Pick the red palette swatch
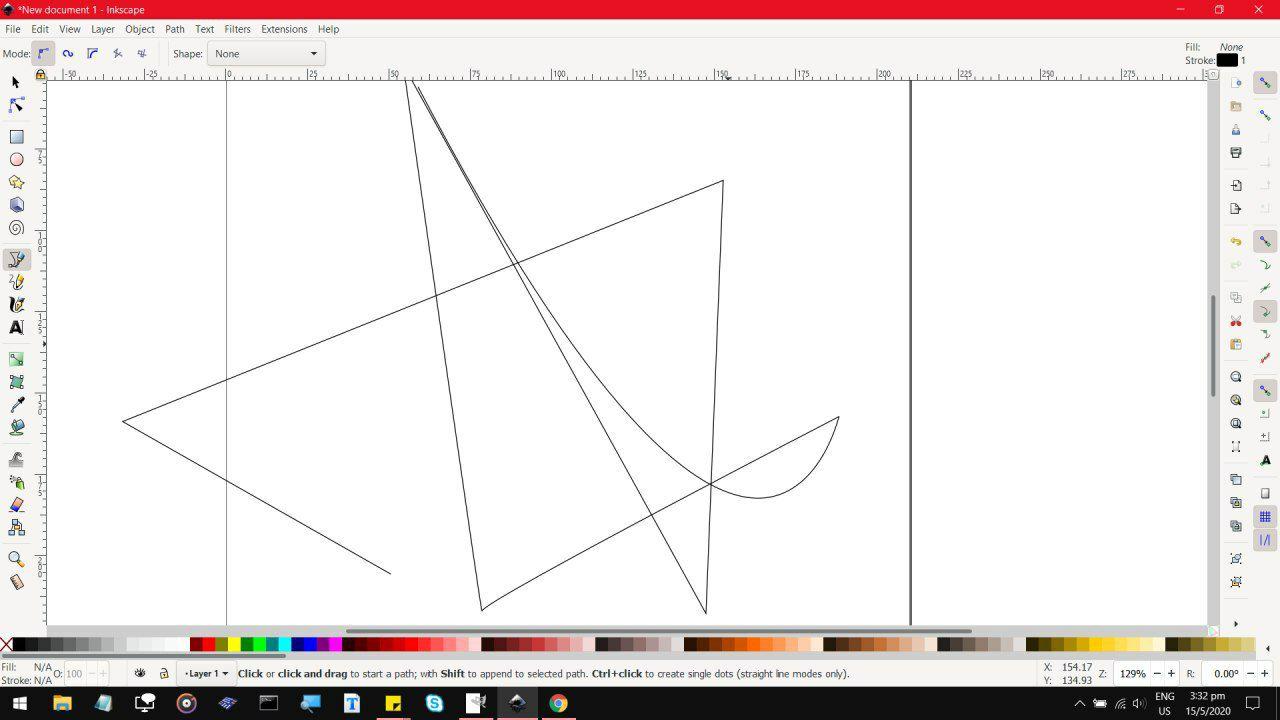Viewport: 1280px width, 720px height. (209, 645)
